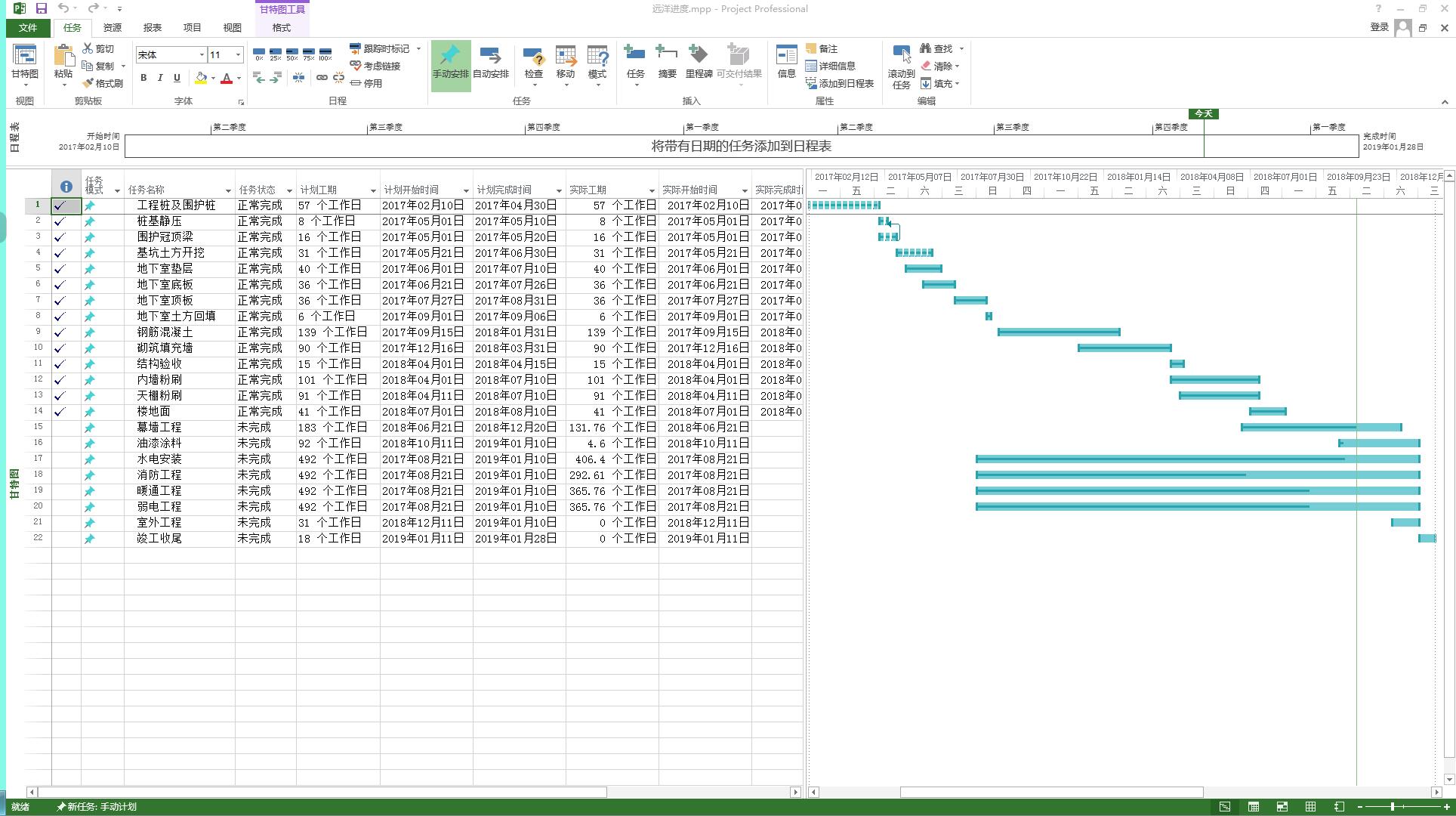Click the Gantt chart horizontal scrollbar
This screenshot has width=1456, height=816.
click(x=1051, y=792)
